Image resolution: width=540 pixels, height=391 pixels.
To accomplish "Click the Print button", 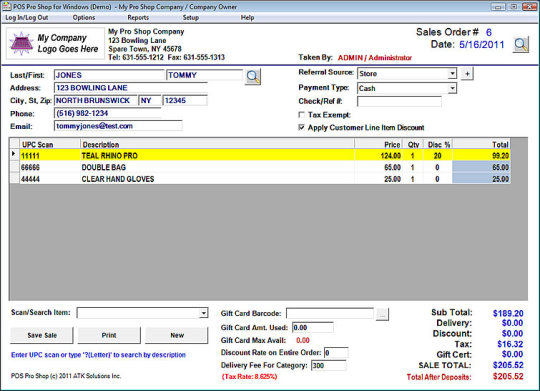I will tap(109, 335).
